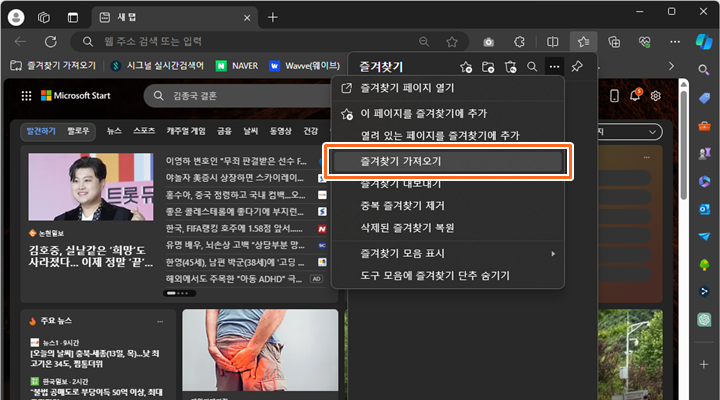Go back with the back arrow

[20, 42]
